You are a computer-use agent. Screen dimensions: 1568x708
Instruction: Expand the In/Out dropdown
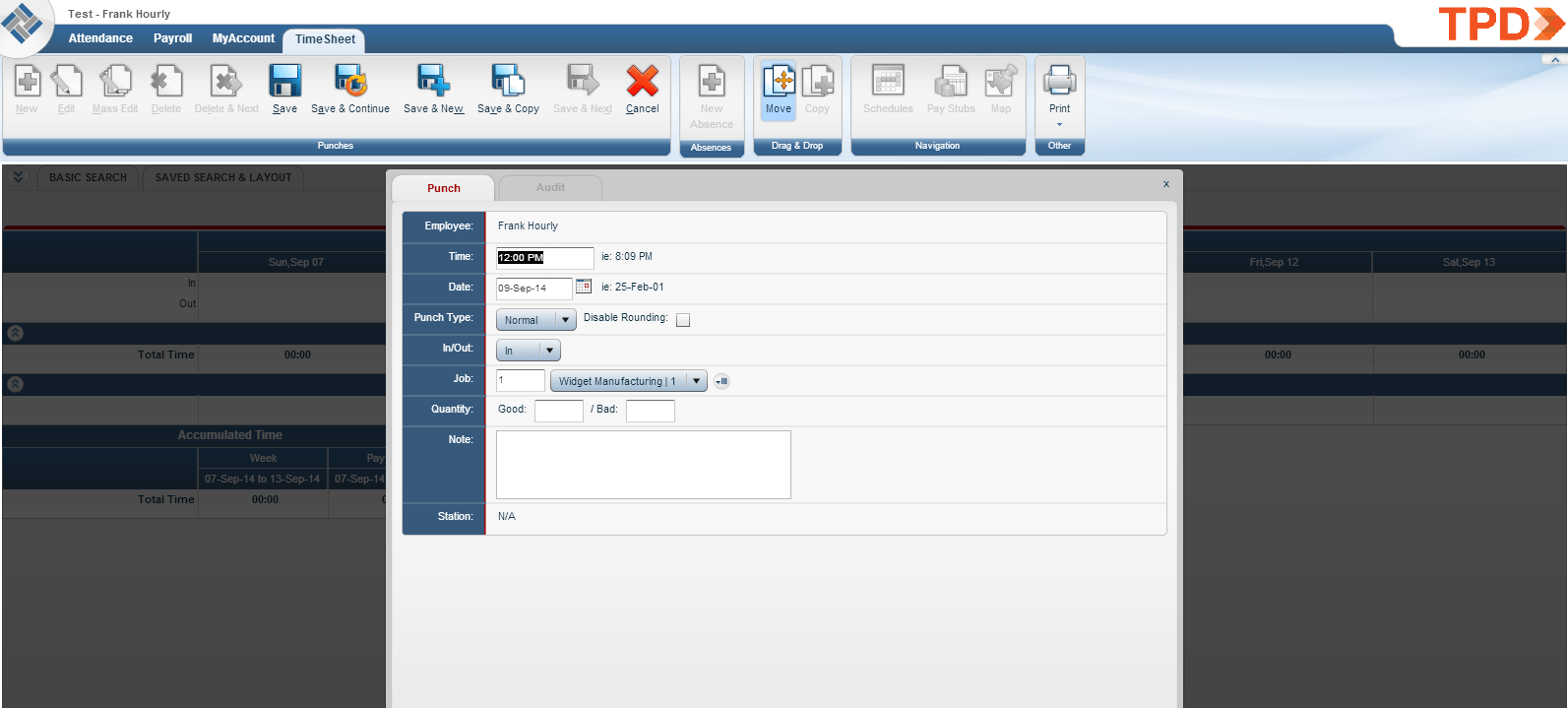pos(529,351)
